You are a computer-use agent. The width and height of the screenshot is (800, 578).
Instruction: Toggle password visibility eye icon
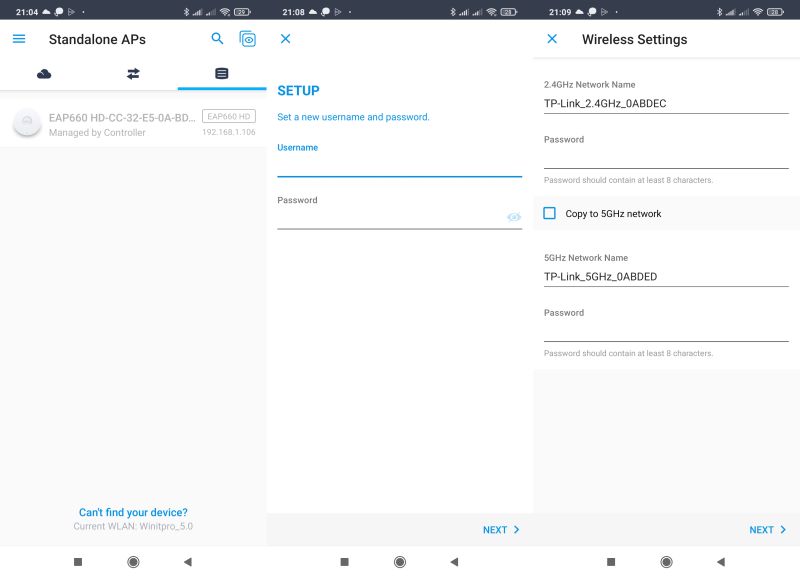click(x=514, y=217)
